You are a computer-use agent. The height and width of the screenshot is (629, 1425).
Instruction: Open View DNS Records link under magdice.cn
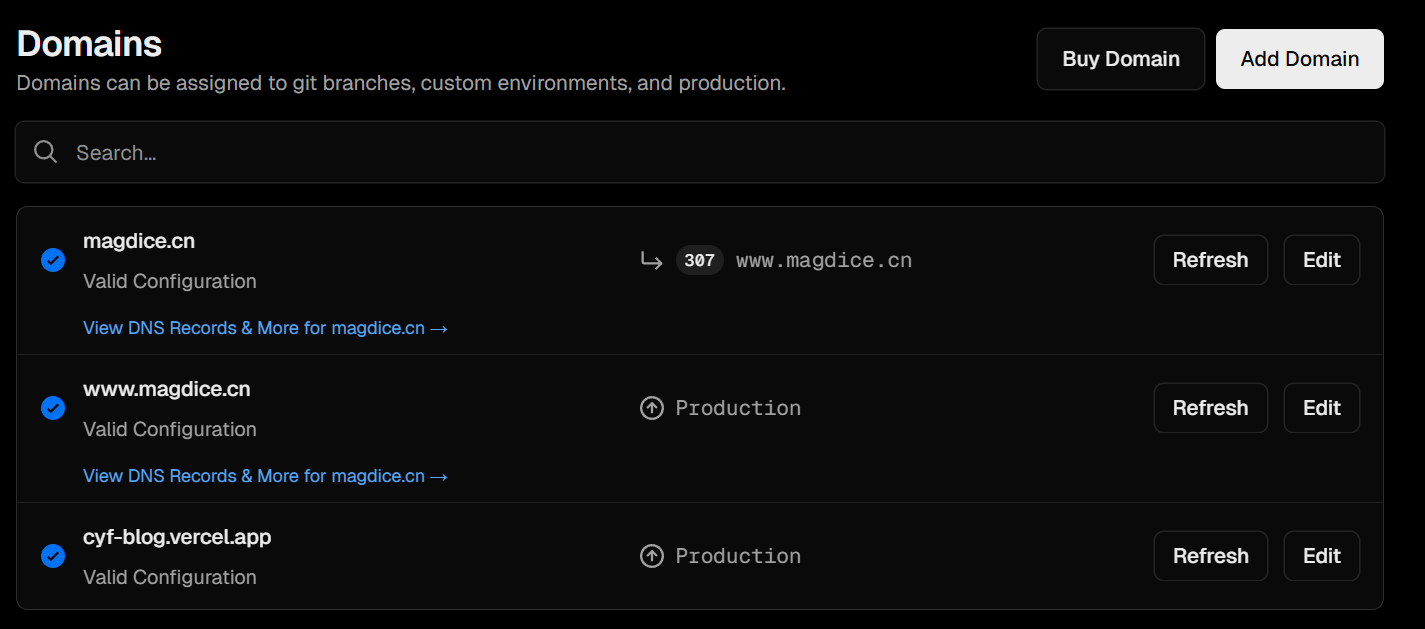coord(265,328)
